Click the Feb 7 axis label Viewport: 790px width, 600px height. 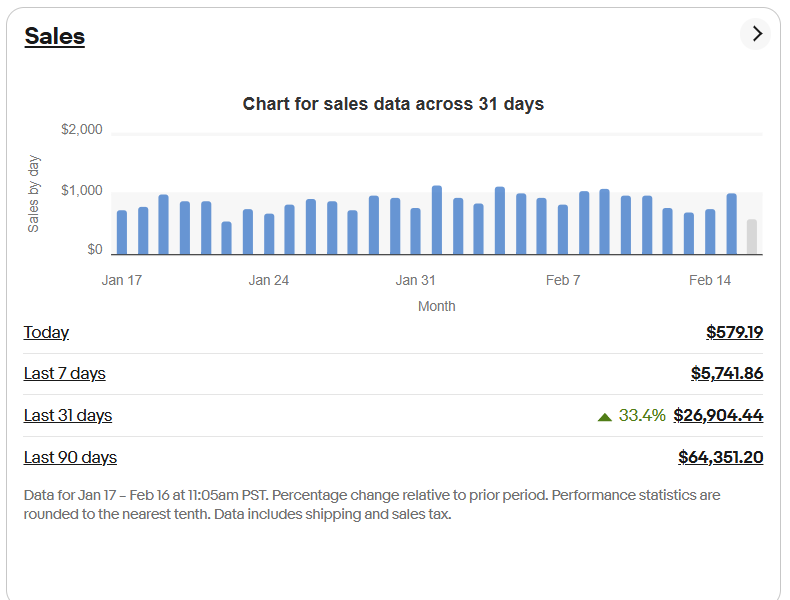(563, 280)
